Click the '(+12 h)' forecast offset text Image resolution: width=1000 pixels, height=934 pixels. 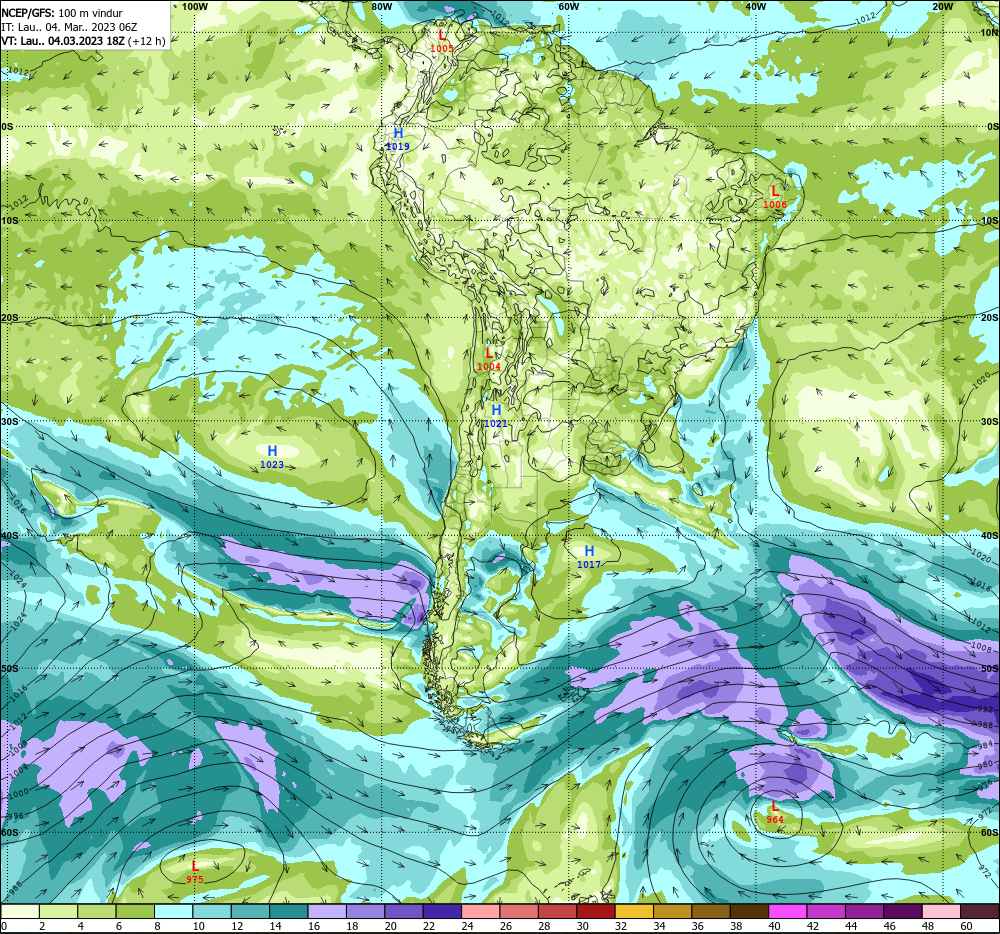pyautogui.click(x=147, y=41)
